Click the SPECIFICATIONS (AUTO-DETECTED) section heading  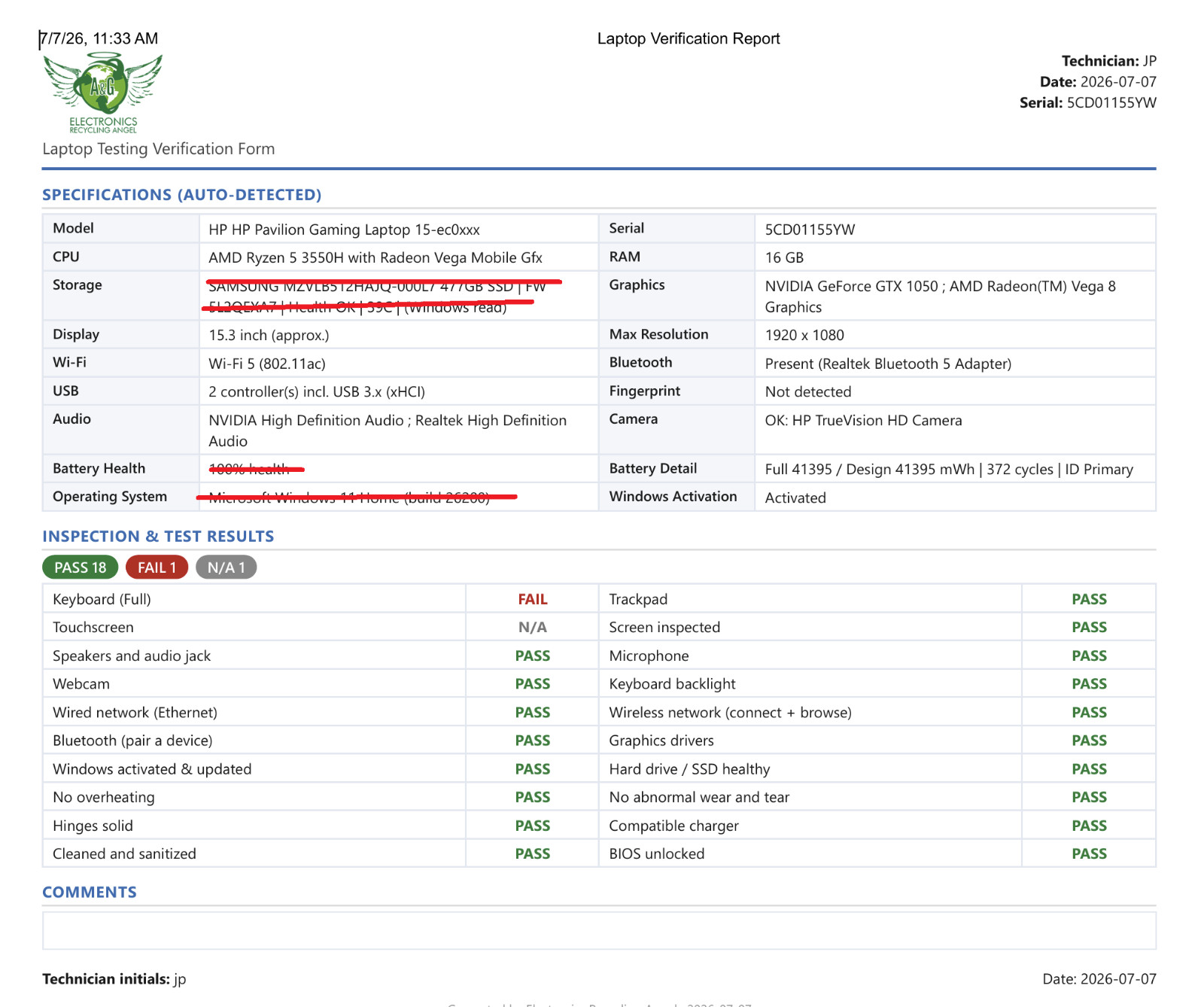tap(182, 195)
